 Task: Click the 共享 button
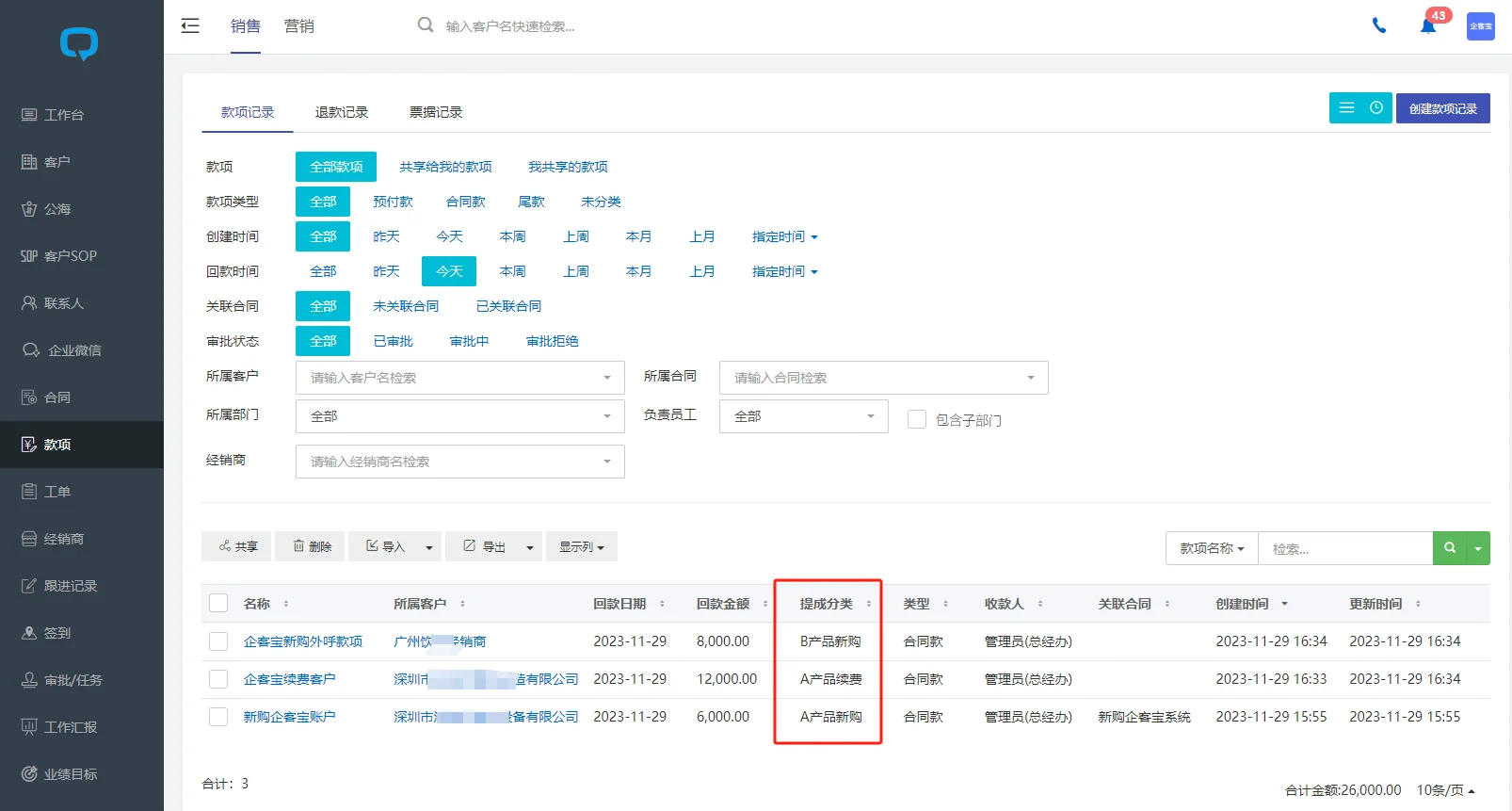(x=236, y=546)
